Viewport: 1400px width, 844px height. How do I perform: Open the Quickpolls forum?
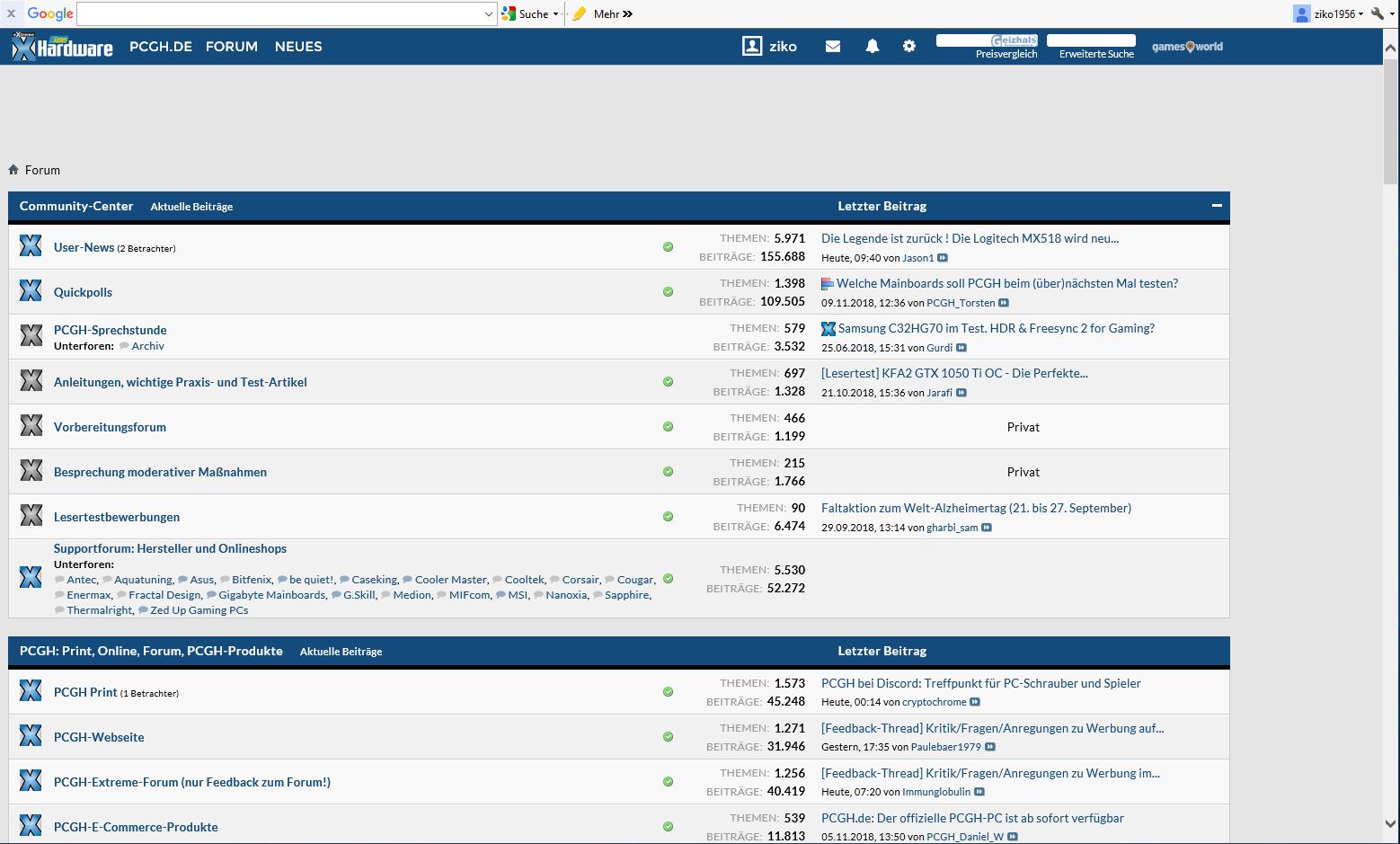point(83,292)
